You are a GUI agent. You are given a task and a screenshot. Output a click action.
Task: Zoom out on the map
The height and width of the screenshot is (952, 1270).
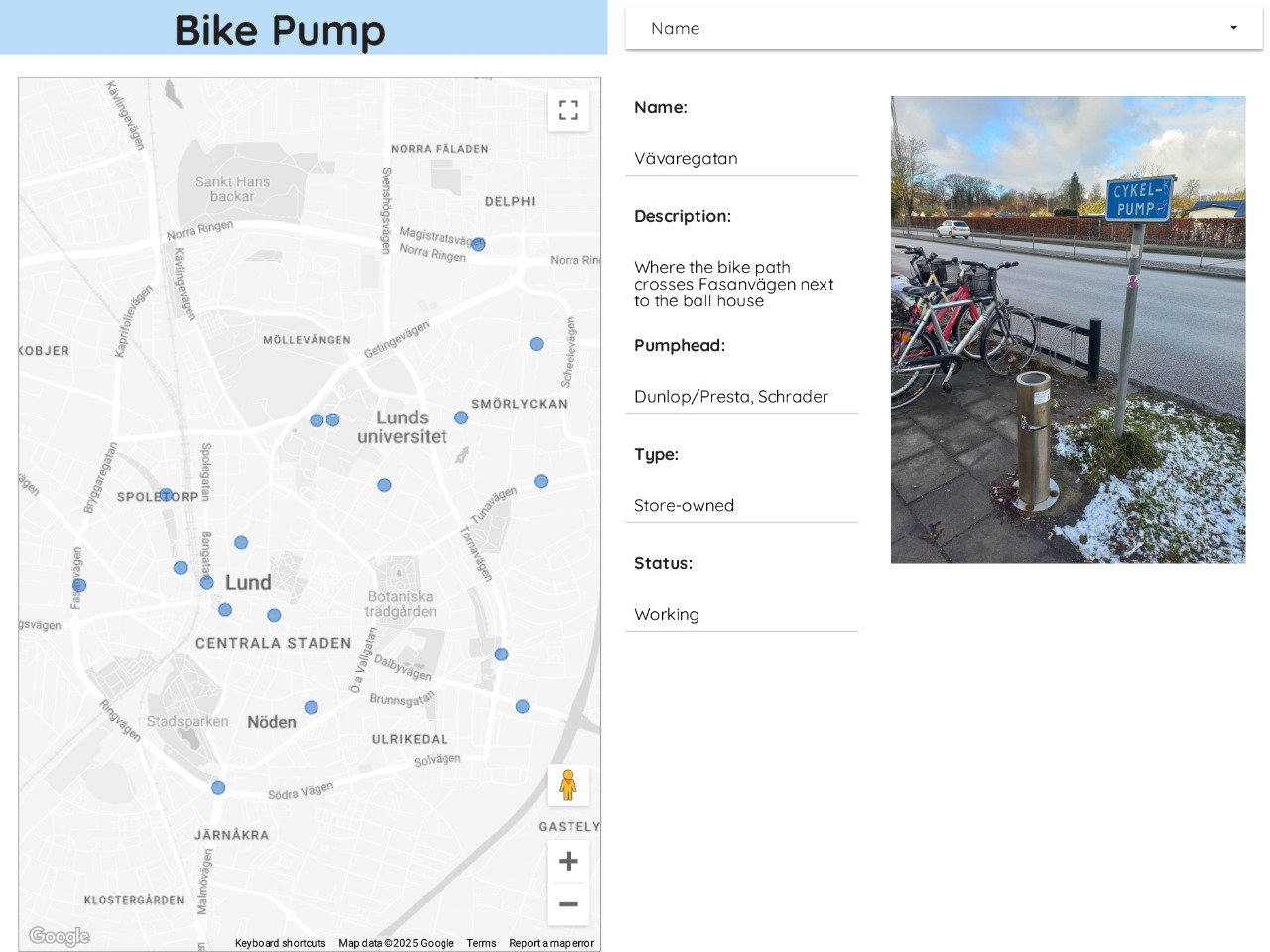(568, 904)
